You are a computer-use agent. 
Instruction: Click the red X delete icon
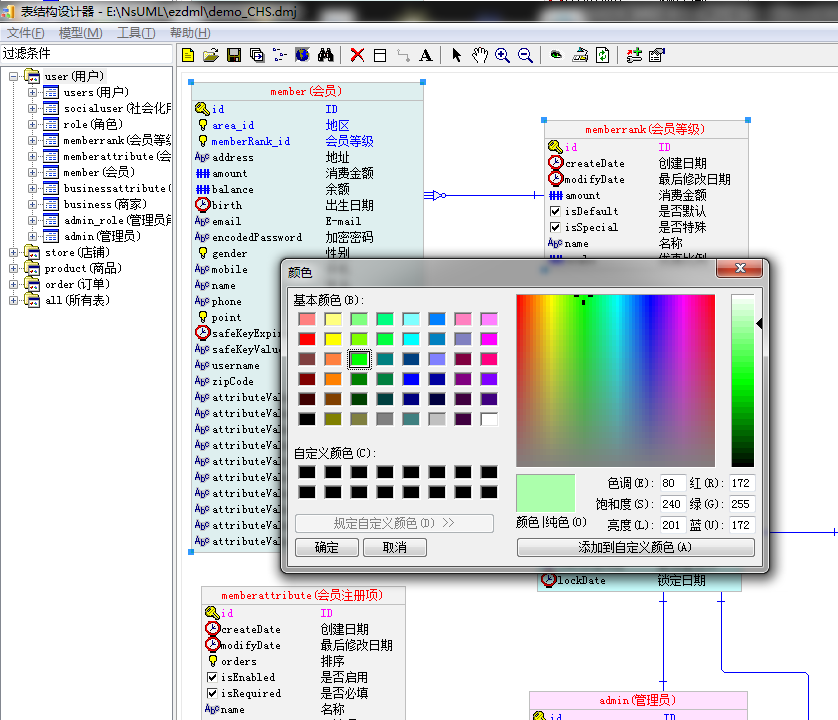click(x=357, y=55)
